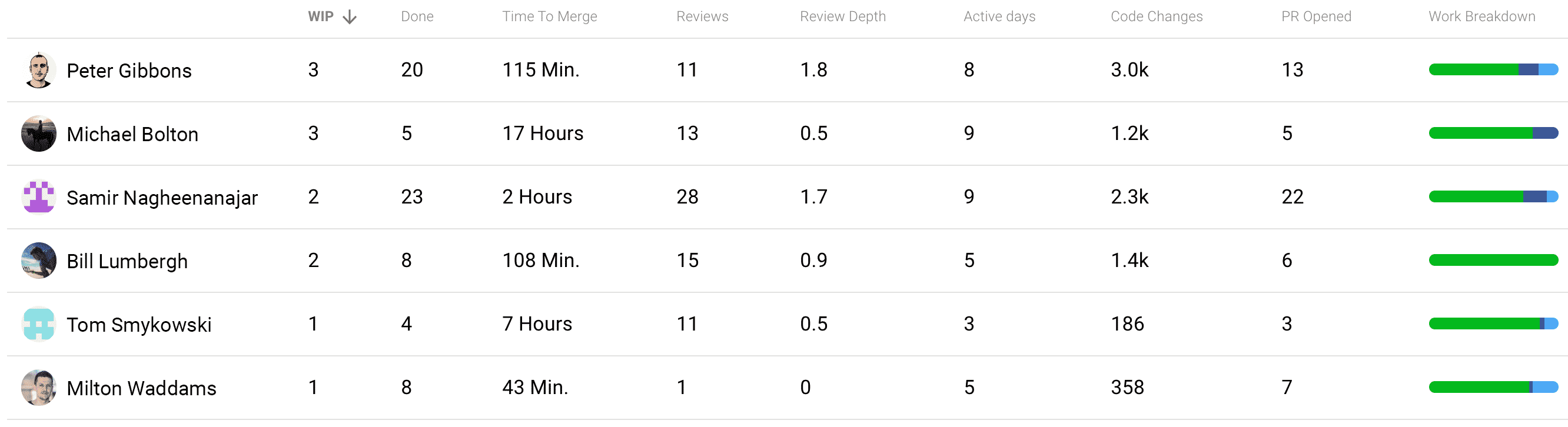Toggle the WIP sort arrow

[x=350, y=17]
